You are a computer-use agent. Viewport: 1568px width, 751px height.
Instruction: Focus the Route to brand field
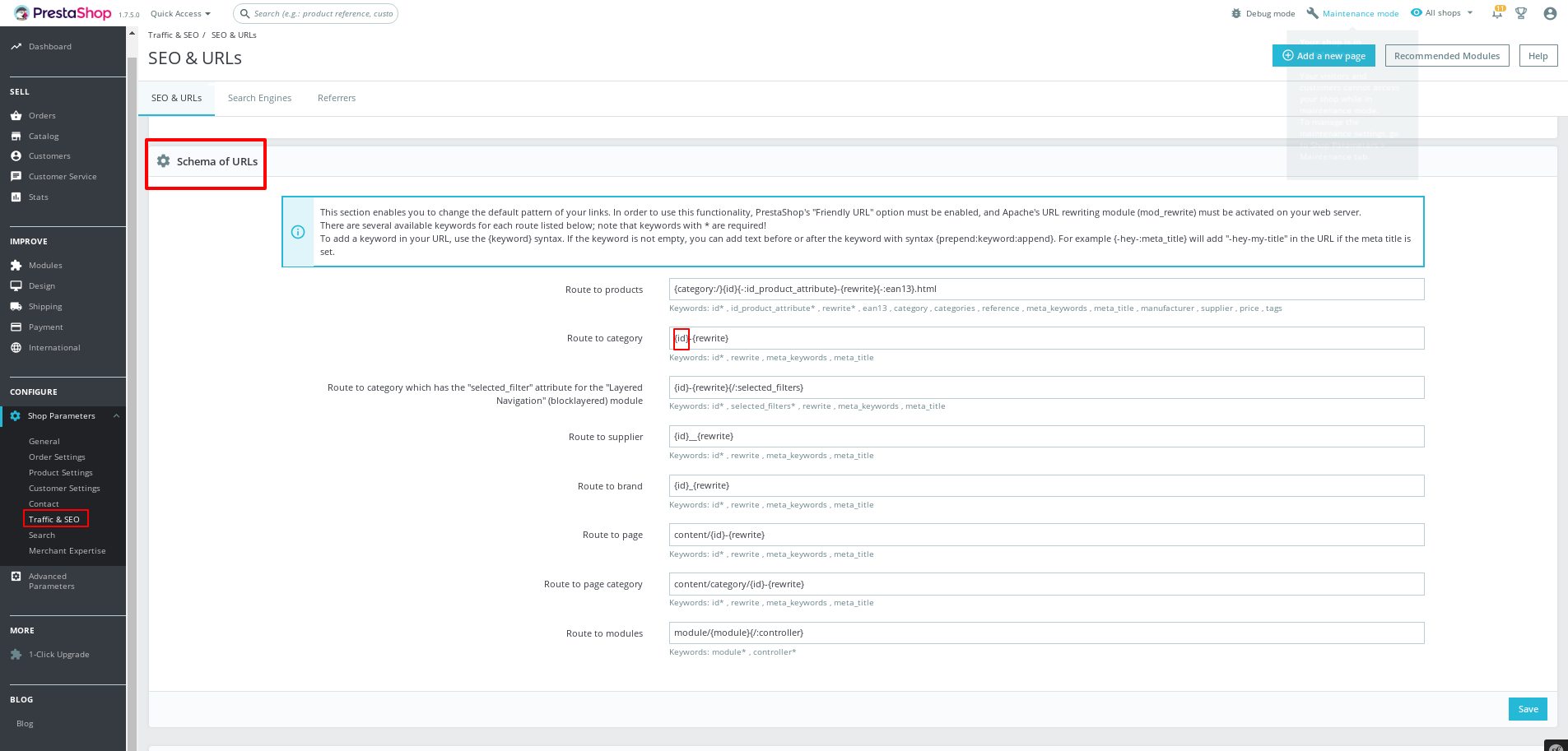point(1046,486)
